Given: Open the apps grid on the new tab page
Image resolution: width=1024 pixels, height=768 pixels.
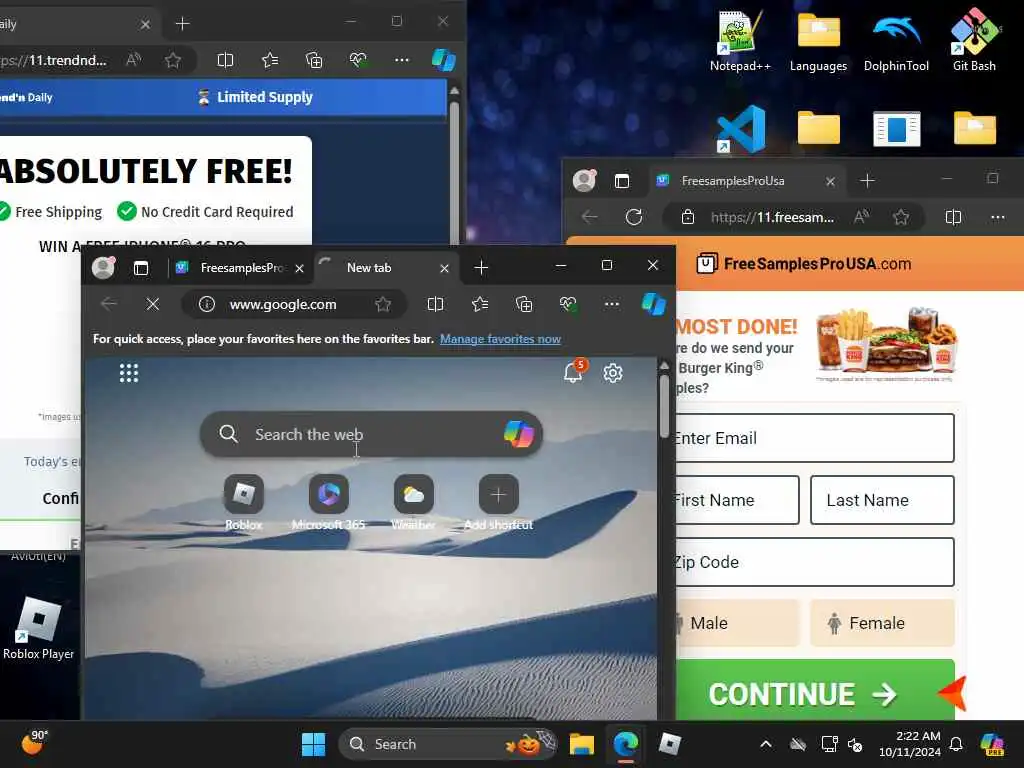Looking at the screenshot, I should click(x=129, y=373).
